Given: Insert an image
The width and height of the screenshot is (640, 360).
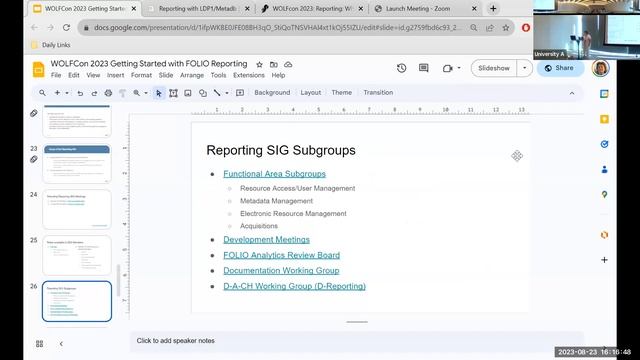Looking at the screenshot, I should (188, 93).
